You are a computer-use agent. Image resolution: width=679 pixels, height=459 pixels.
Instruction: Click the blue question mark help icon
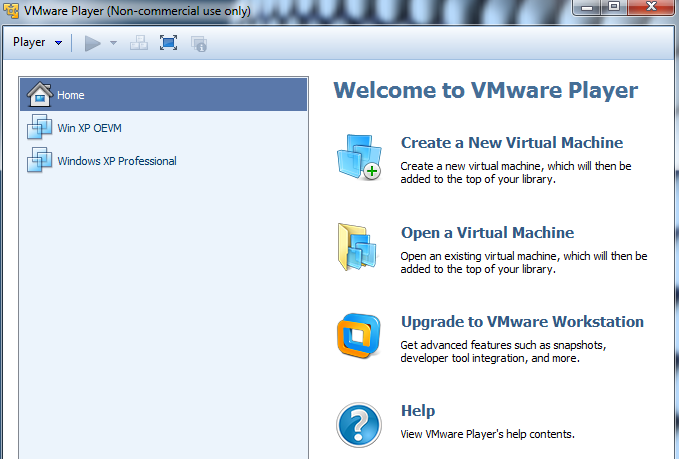(x=359, y=425)
